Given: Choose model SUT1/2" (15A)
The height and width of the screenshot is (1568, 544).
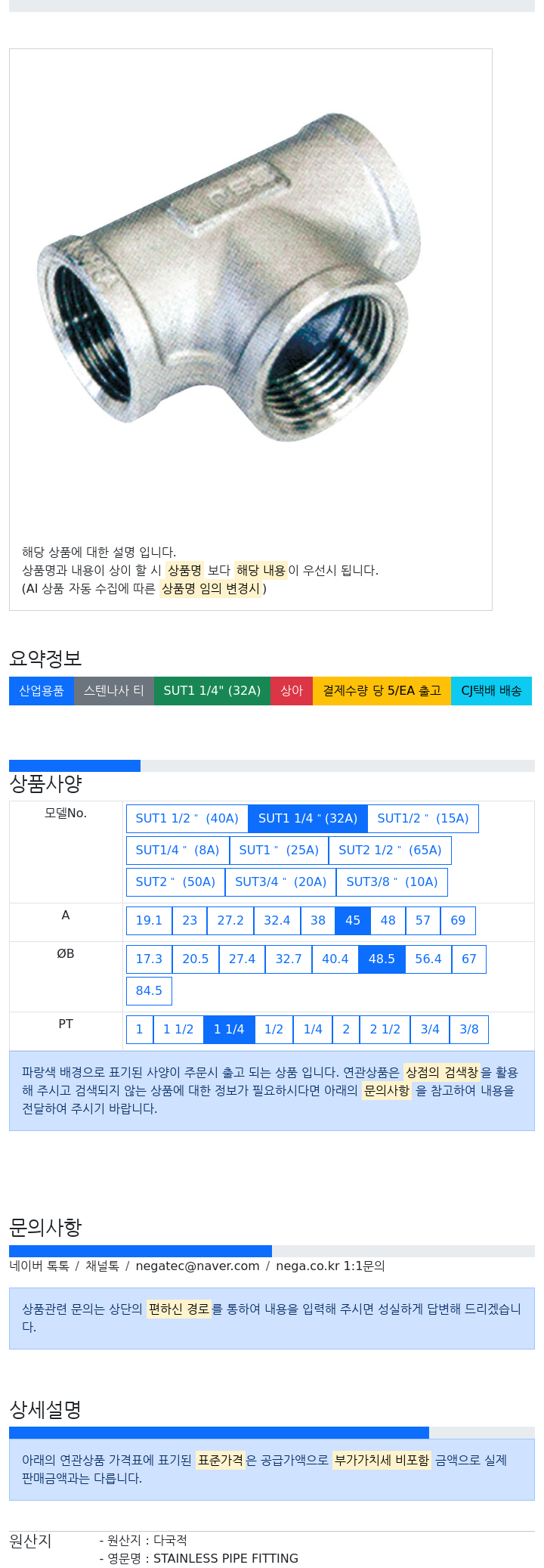Looking at the screenshot, I should click(423, 819).
